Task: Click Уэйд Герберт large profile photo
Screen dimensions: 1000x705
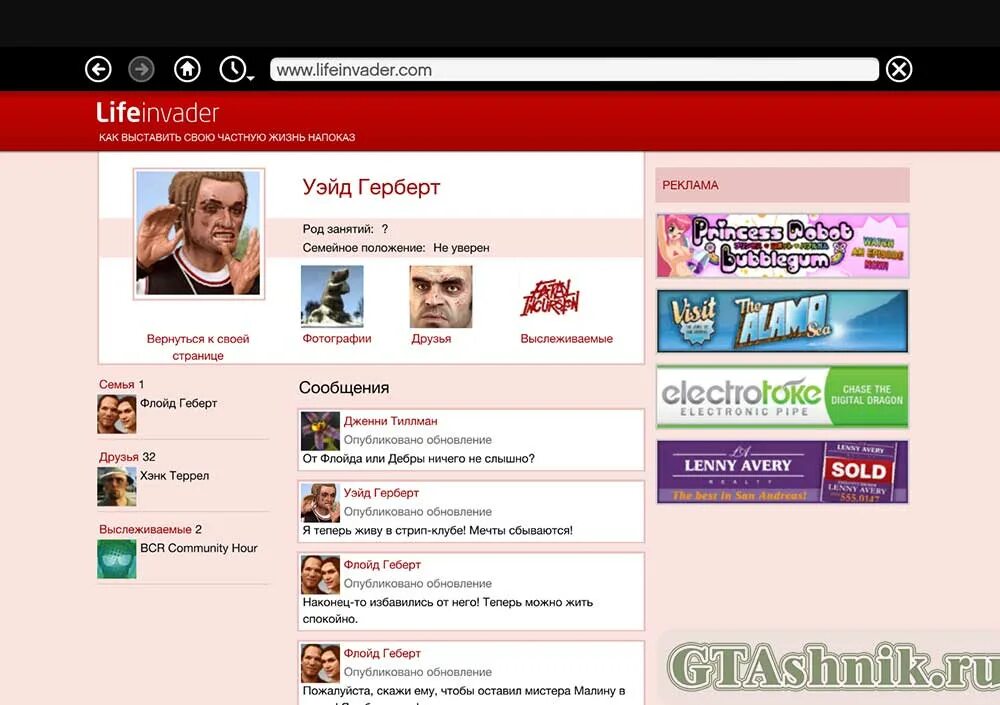Action: click(198, 232)
